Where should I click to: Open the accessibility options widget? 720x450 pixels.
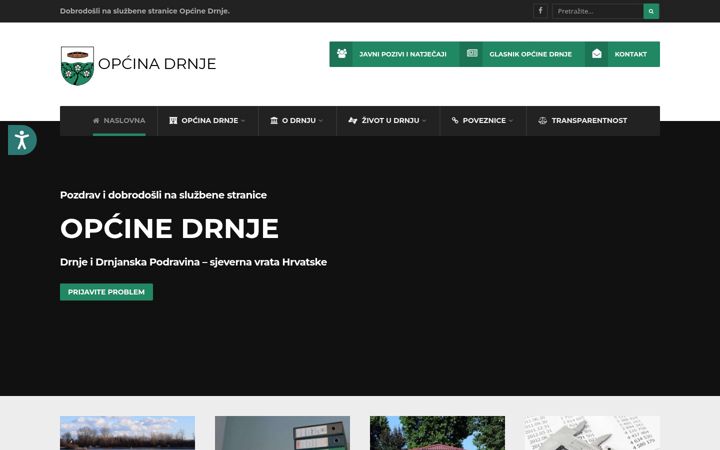22,140
